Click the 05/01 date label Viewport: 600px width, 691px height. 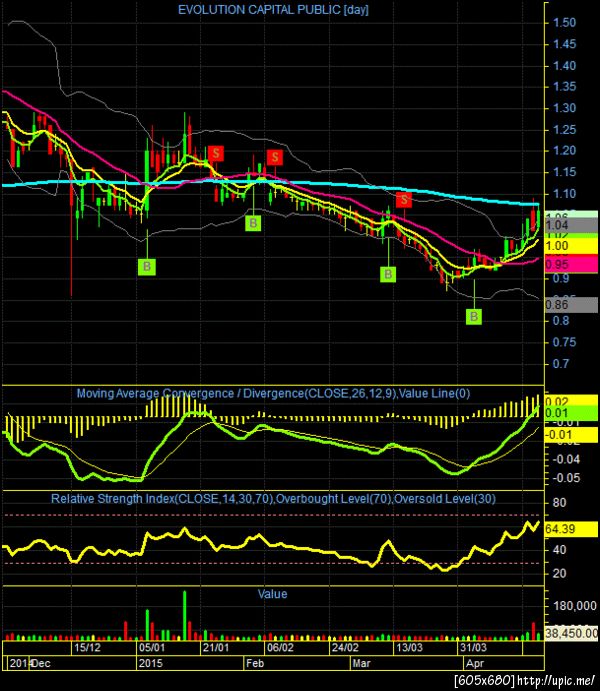pyautogui.click(x=152, y=647)
